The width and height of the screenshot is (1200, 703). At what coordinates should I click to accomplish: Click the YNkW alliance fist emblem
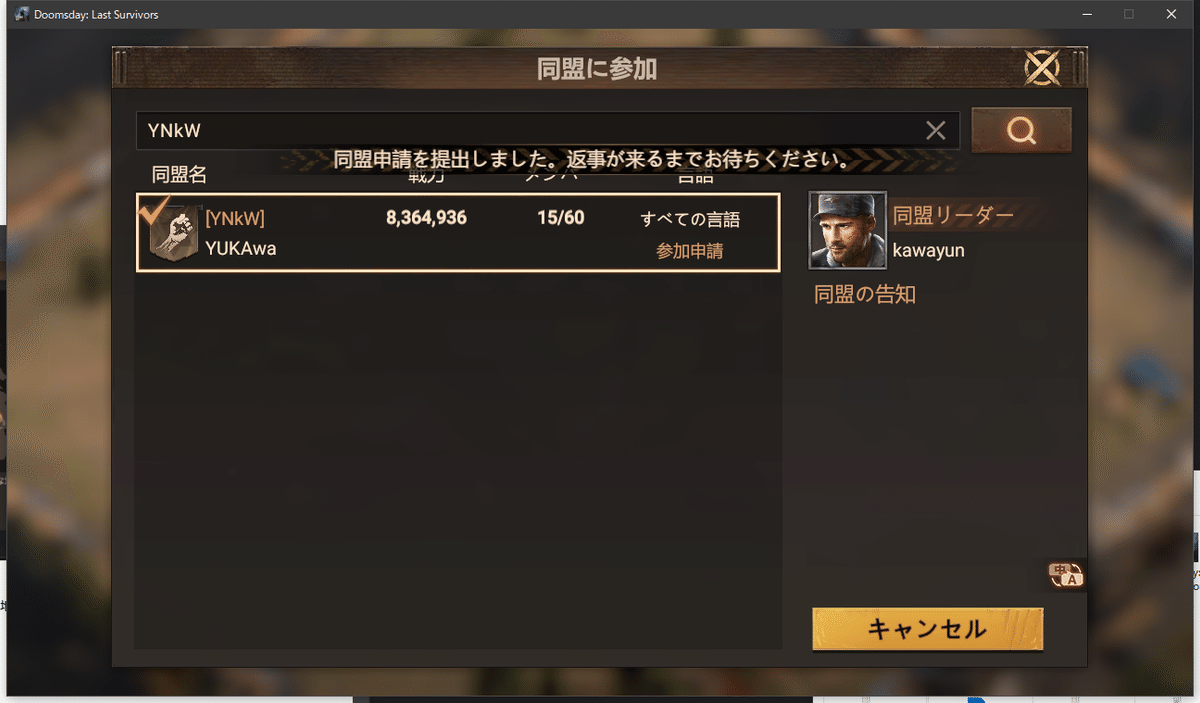[x=174, y=233]
